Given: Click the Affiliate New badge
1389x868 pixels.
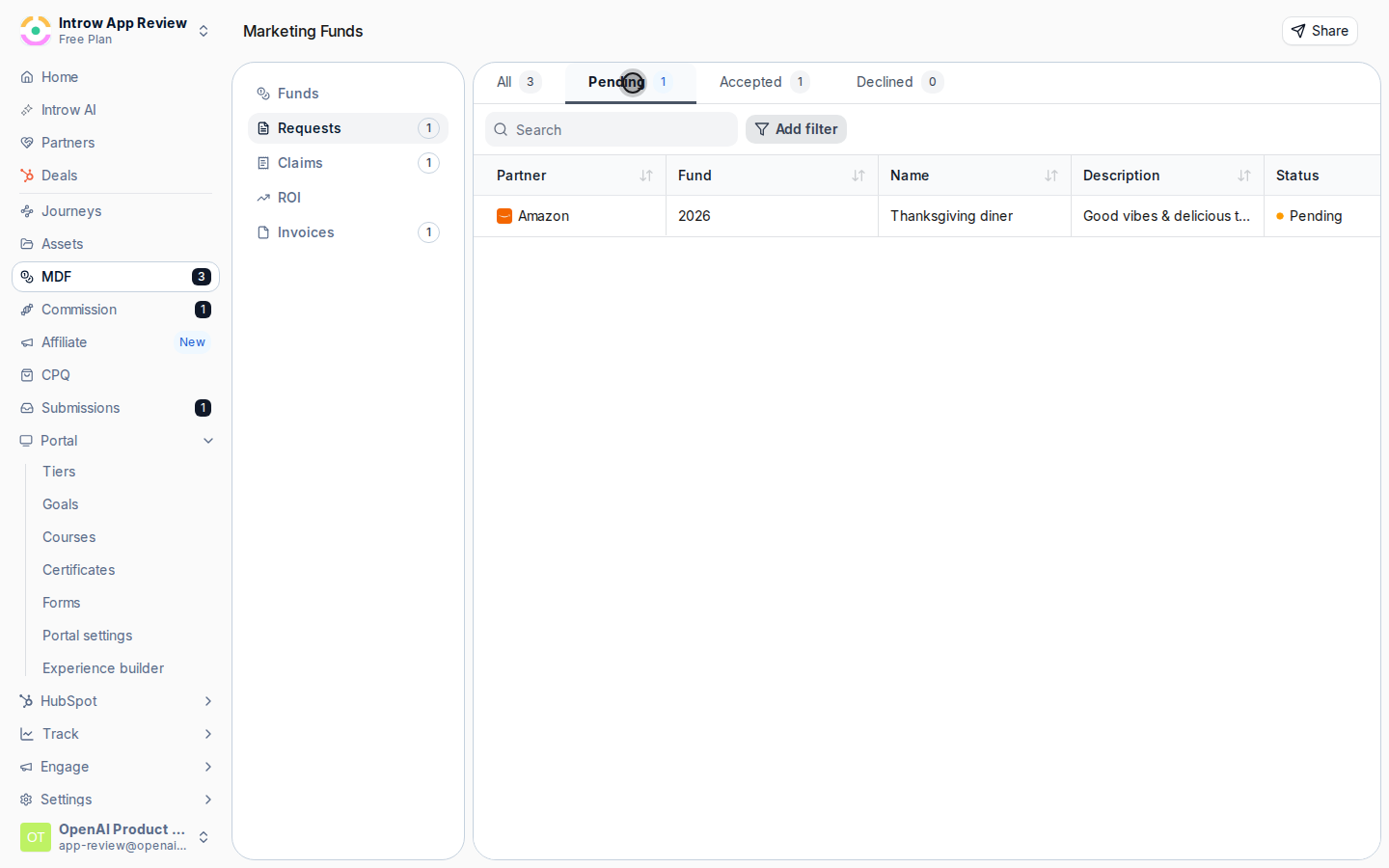Looking at the screenshot, I should (192, 342).
